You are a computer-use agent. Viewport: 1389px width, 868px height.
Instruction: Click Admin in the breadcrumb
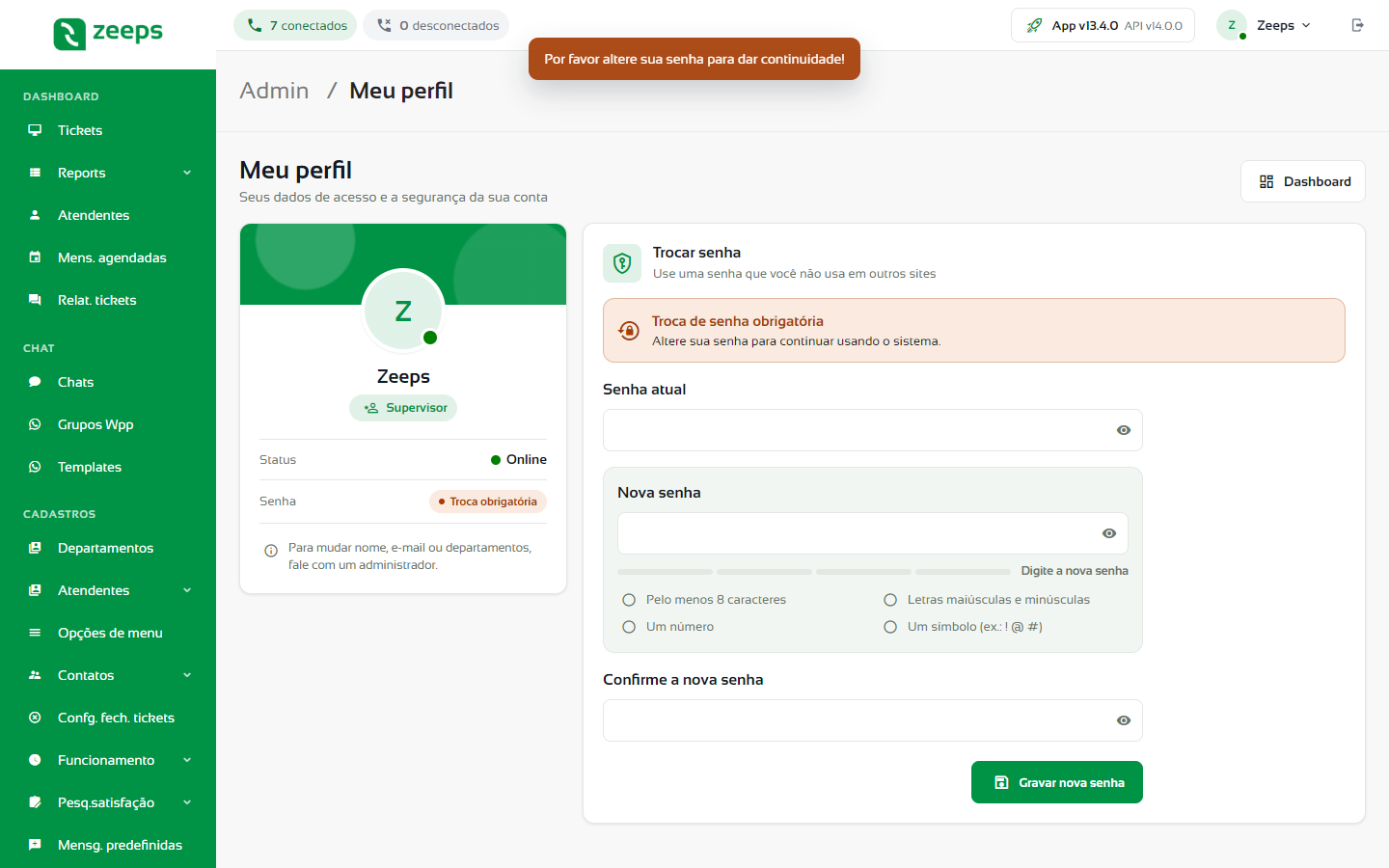tap(274, 91)
